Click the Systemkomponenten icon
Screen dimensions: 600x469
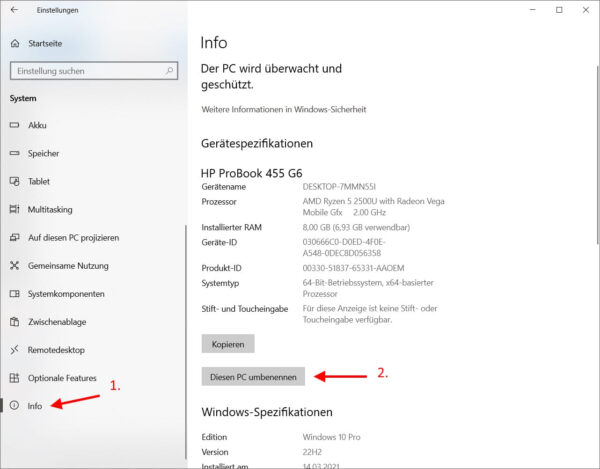pyautogui.click(x=14, y=293)
